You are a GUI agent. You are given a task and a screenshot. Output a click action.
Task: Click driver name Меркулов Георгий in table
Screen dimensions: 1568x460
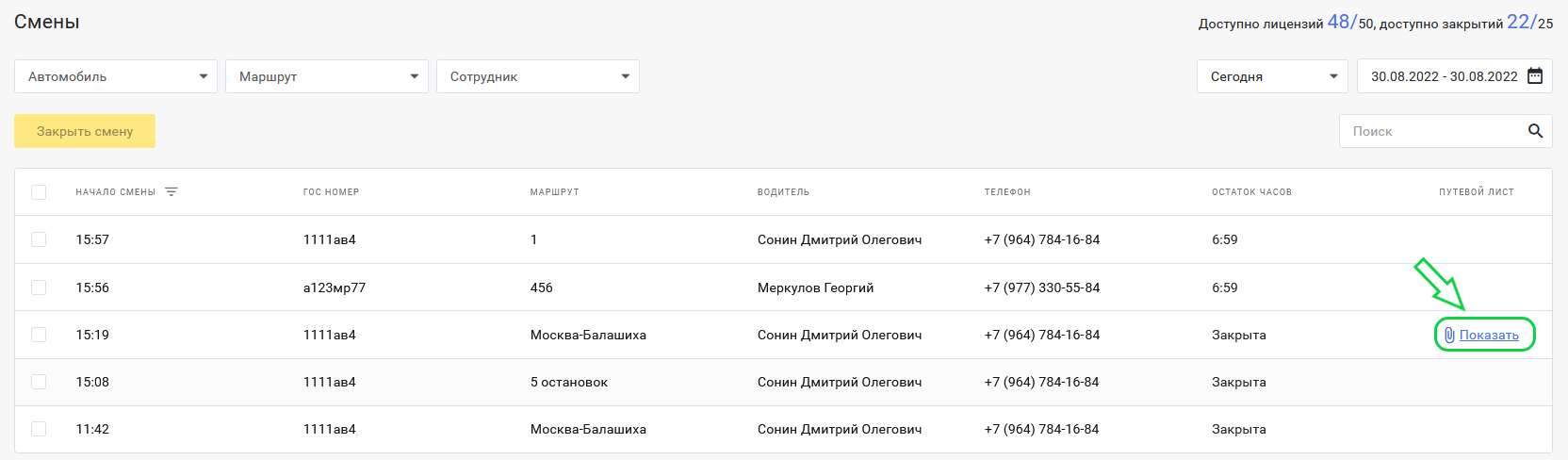(x=815, y=287)
